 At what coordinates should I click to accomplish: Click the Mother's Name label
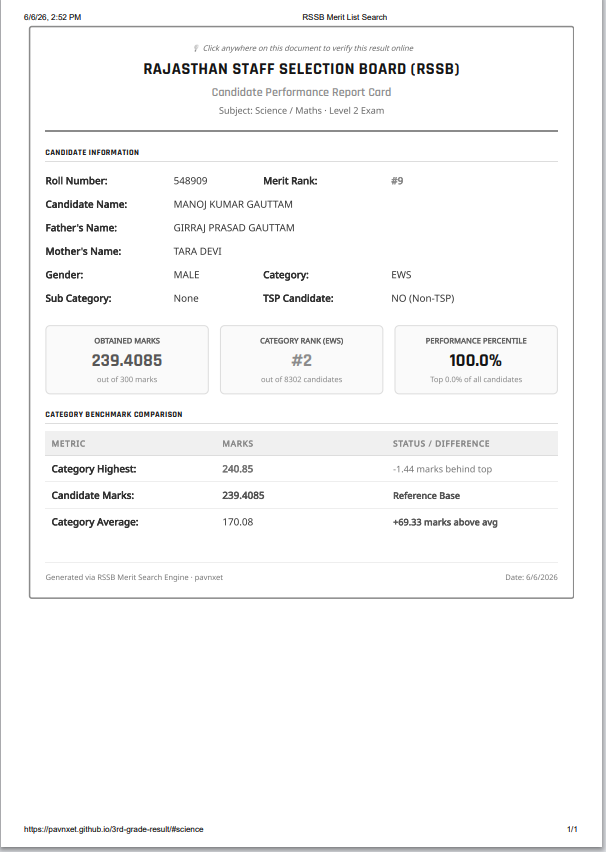[83, 251]
